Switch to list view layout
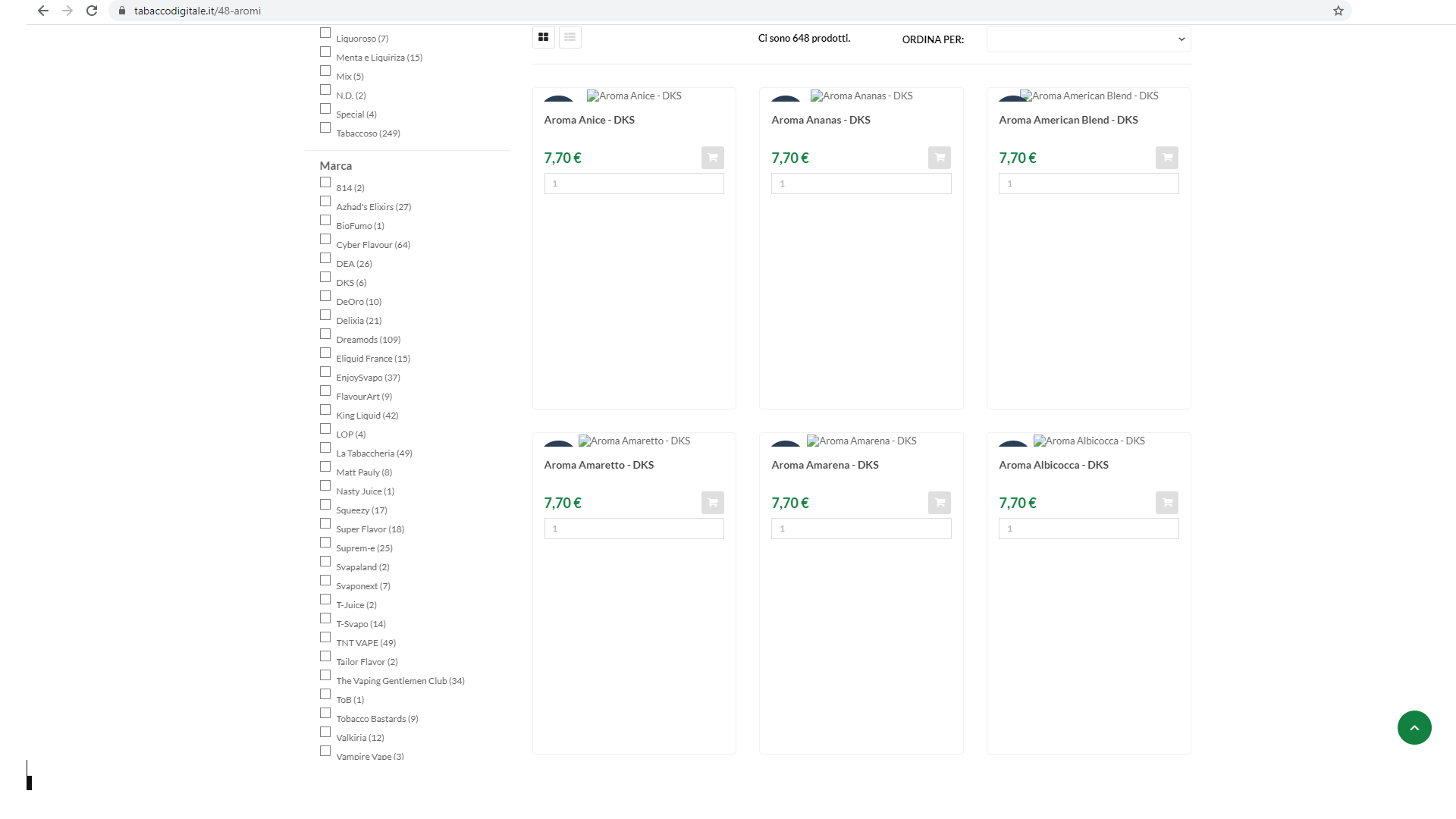The height and width of the screenshot is (819, 1456). (x=570, y=37)
